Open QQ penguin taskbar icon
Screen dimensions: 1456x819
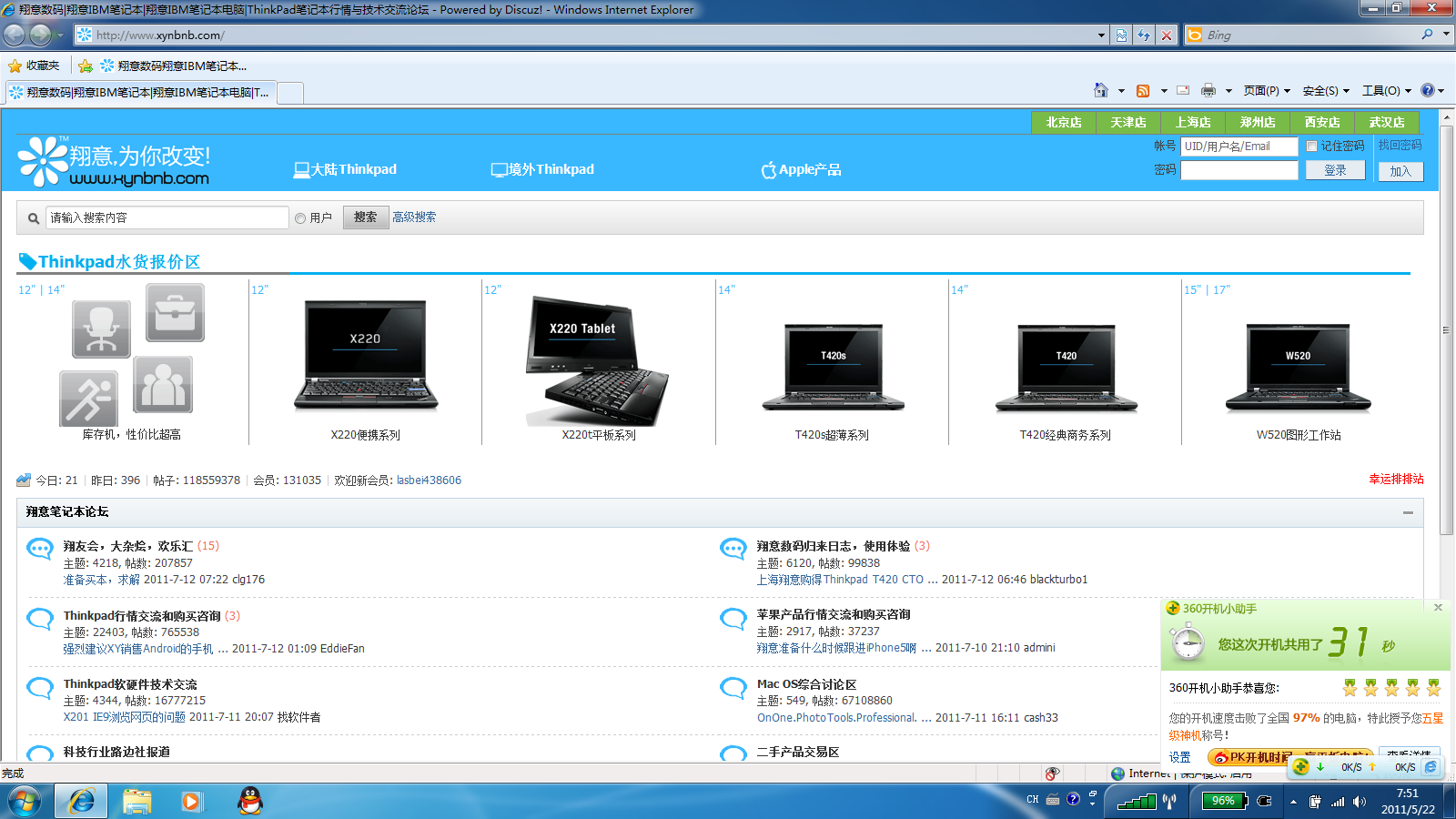(x=249, y=801)
